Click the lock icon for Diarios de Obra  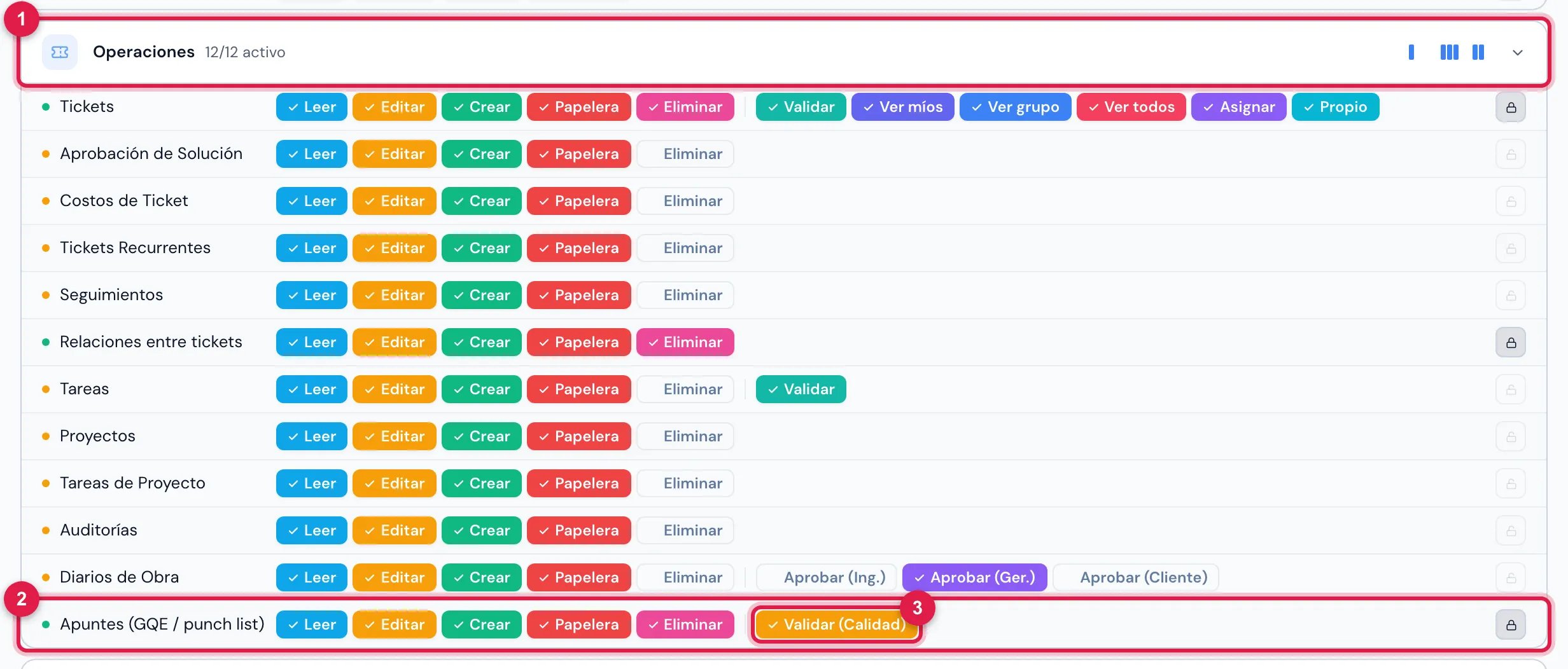(1511, 578)
